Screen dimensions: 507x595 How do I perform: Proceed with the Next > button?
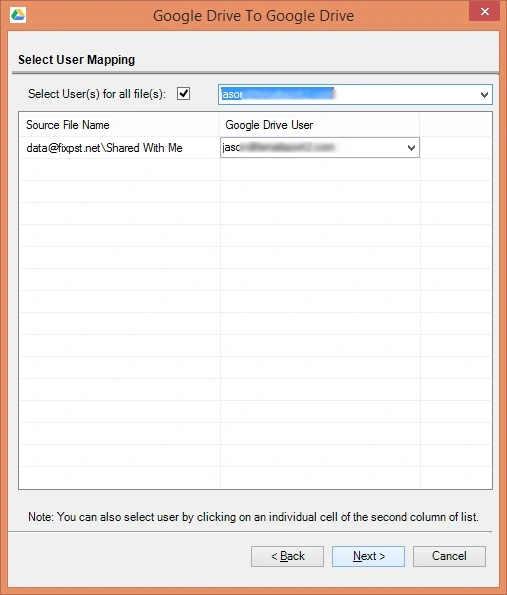[x=368, y=556]
